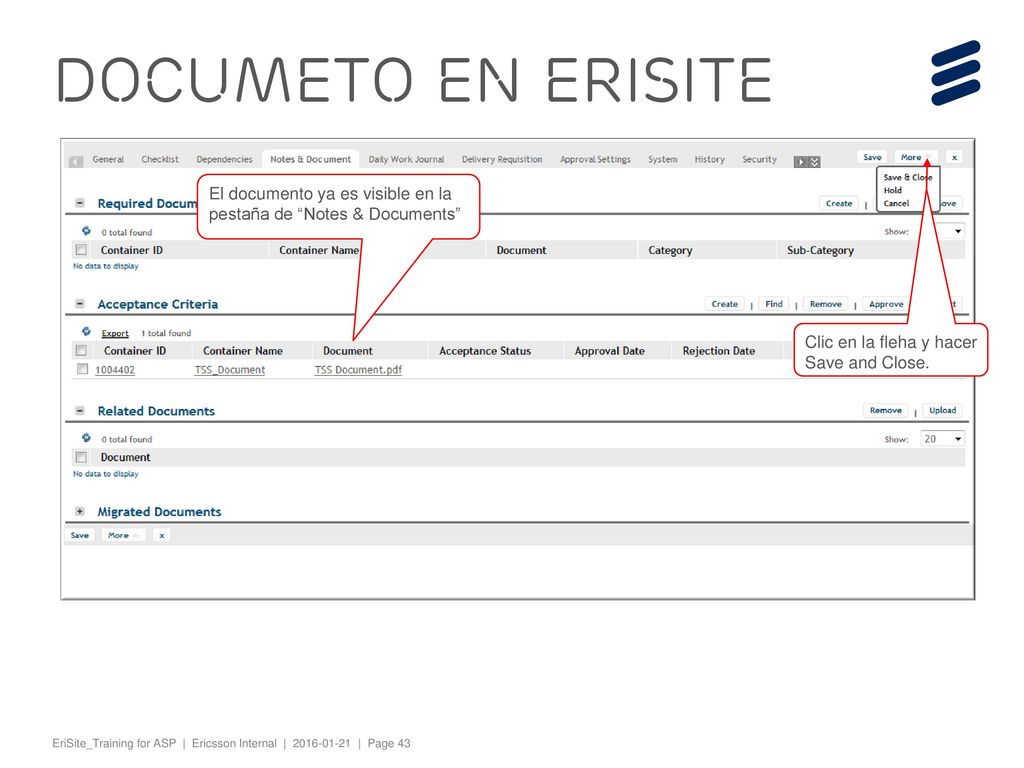Click the bottom Save button
The image size is (1024, 768).
click(x=80, y=535)
